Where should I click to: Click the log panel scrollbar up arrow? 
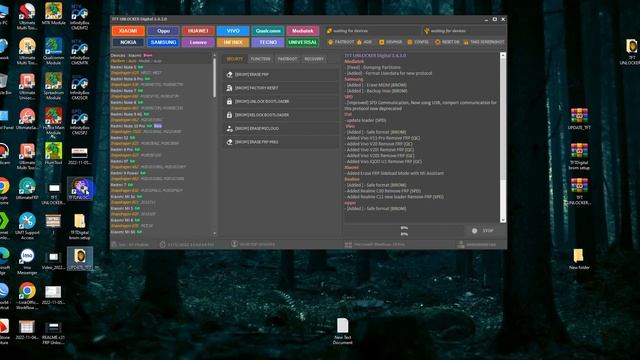pyautogui.click(x=503, y=55)
